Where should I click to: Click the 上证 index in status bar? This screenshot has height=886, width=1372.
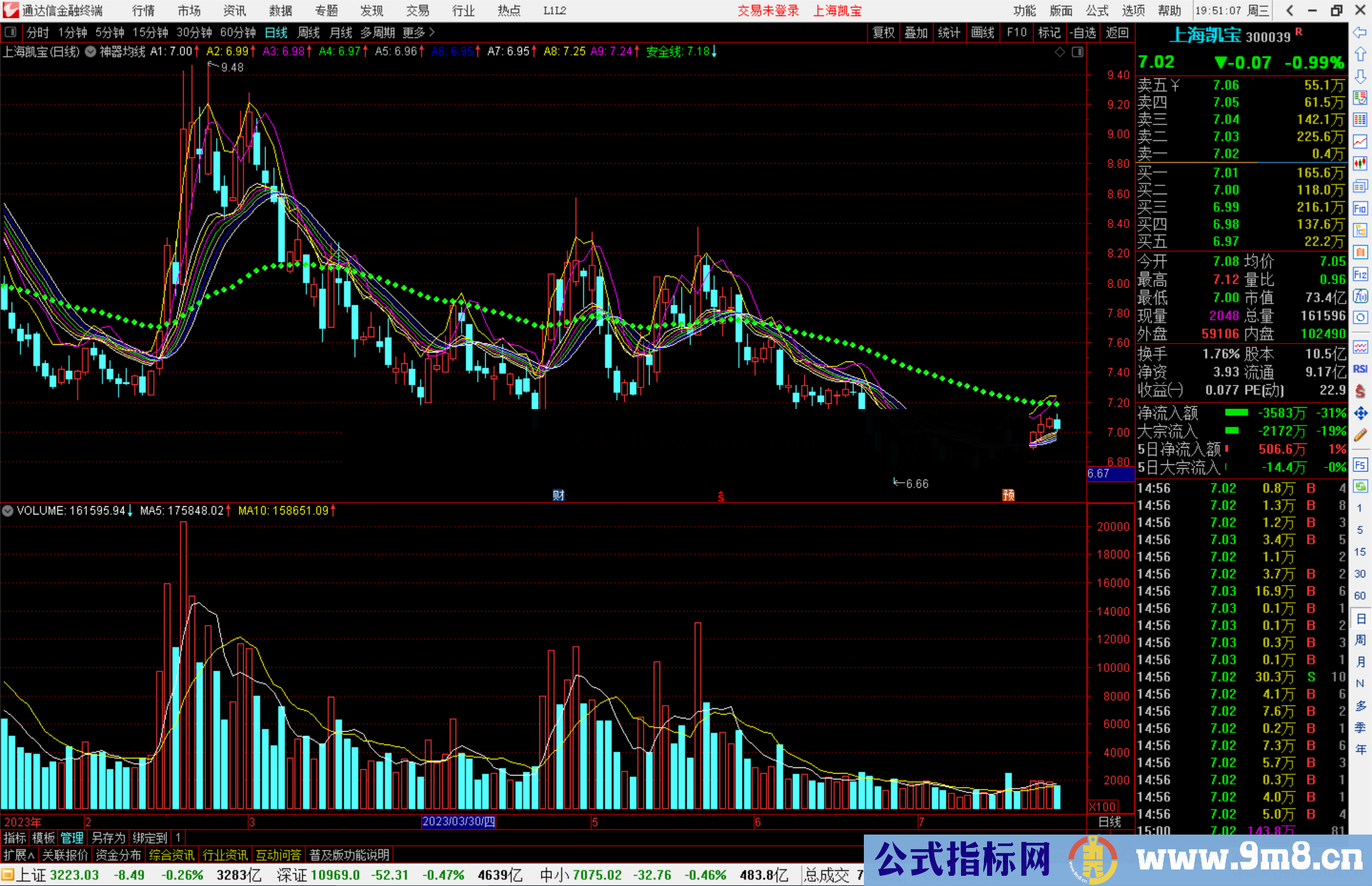[31, 875]
